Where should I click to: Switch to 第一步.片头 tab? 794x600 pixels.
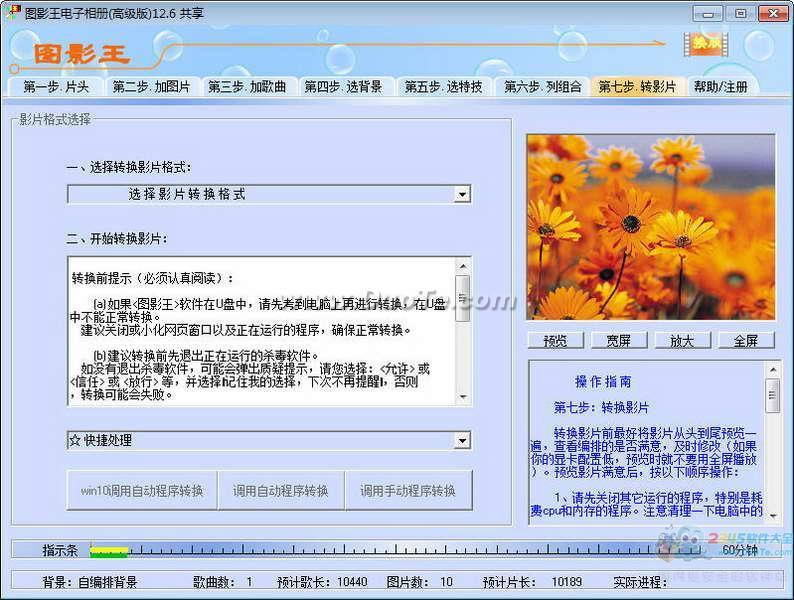click(56, 87)
